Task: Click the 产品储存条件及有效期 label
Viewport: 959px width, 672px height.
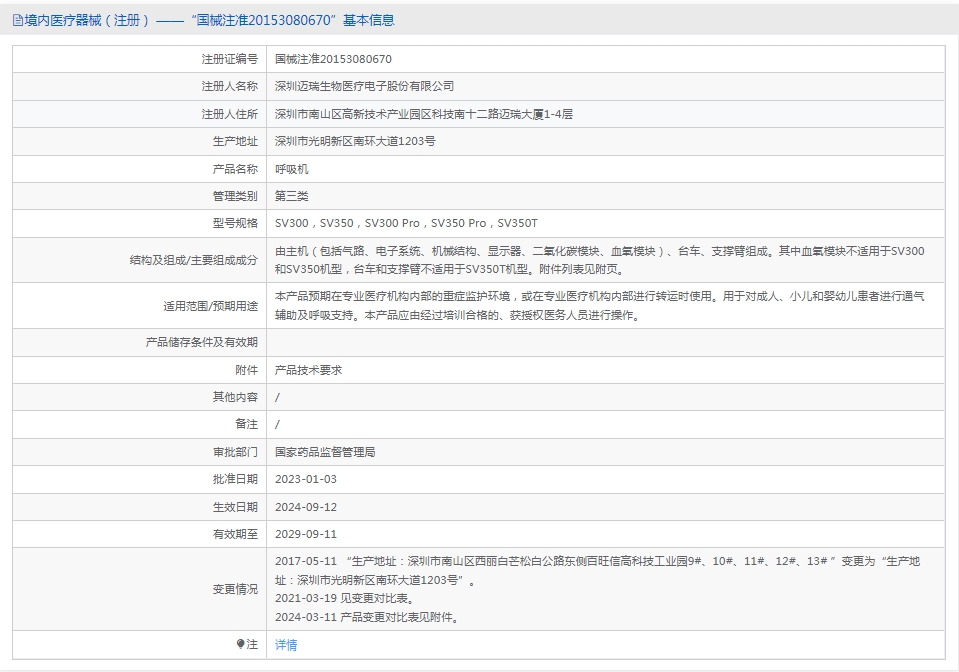Action: click(202, 342)
